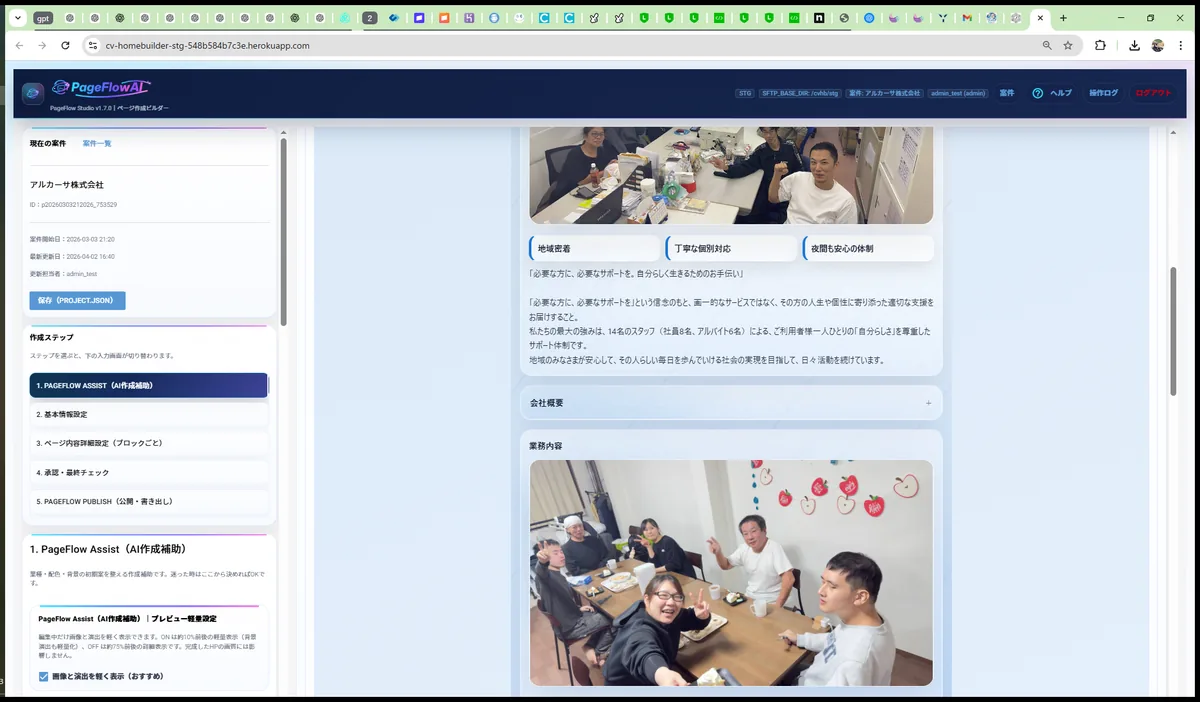Switch to the Gmail tab
This screenshot has width=1200, height=702.
(966, 18)
